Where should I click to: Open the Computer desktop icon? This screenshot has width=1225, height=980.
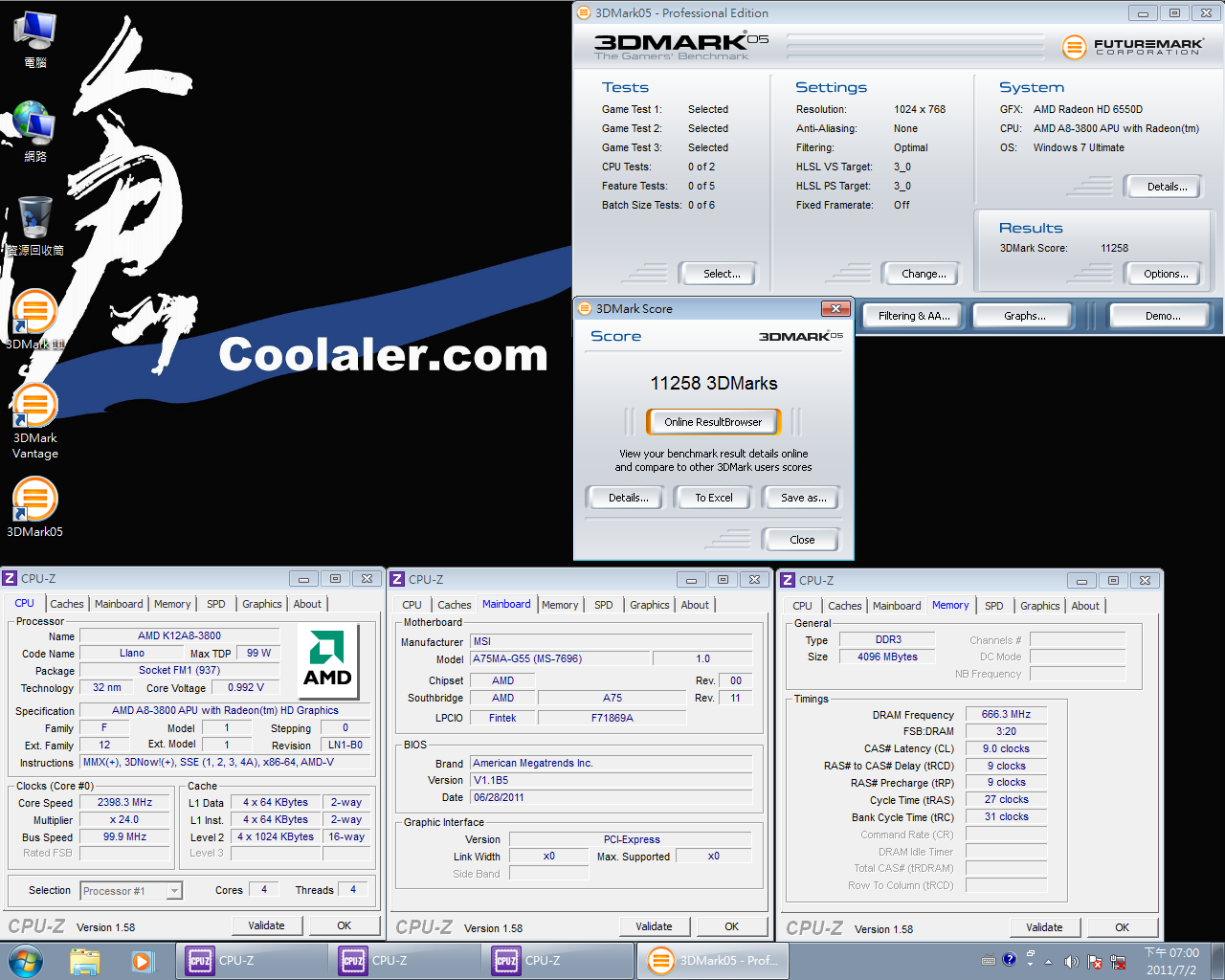click(x=34, y=38)
